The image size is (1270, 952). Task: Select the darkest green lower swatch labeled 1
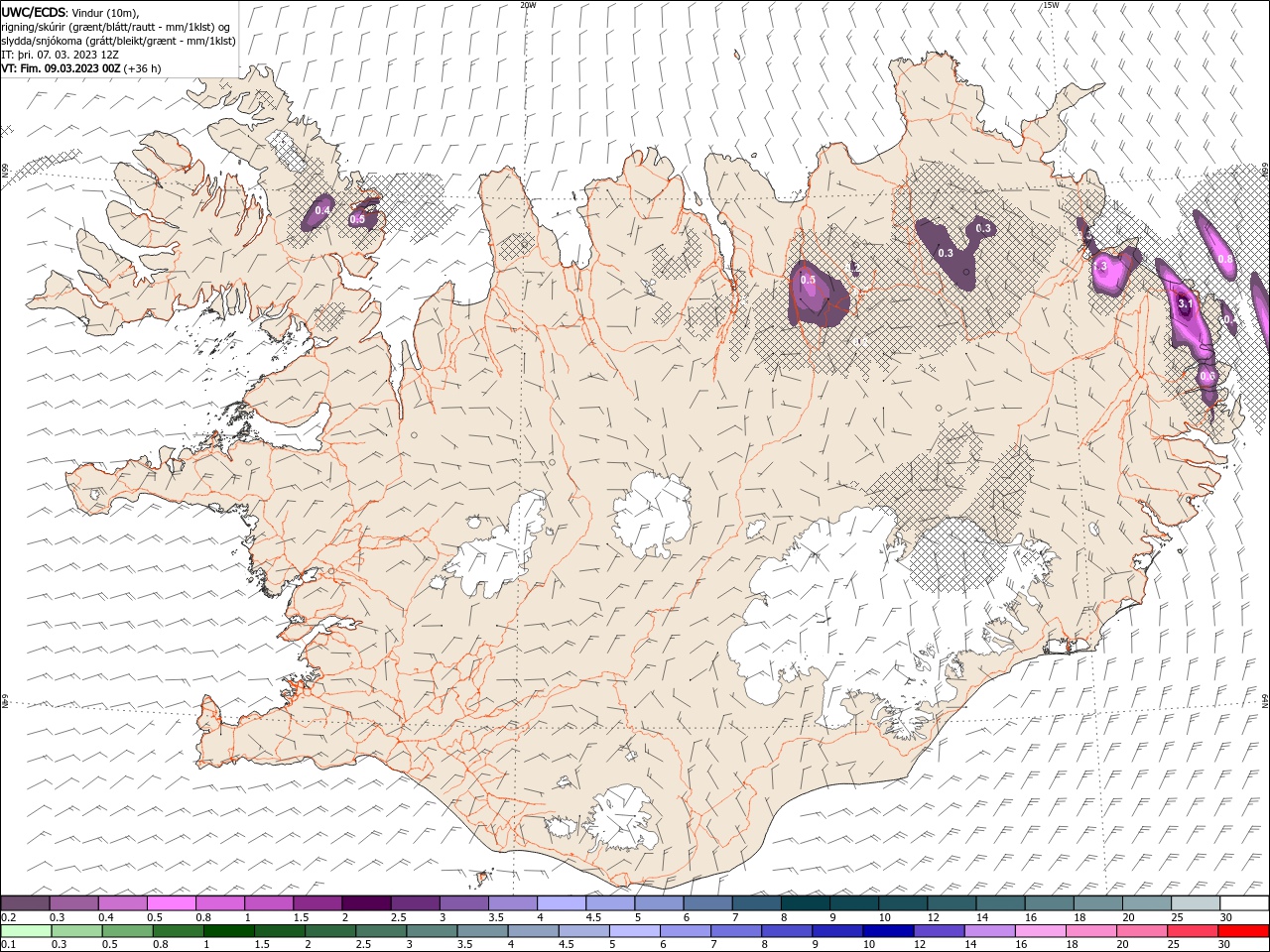pos(229,931)
